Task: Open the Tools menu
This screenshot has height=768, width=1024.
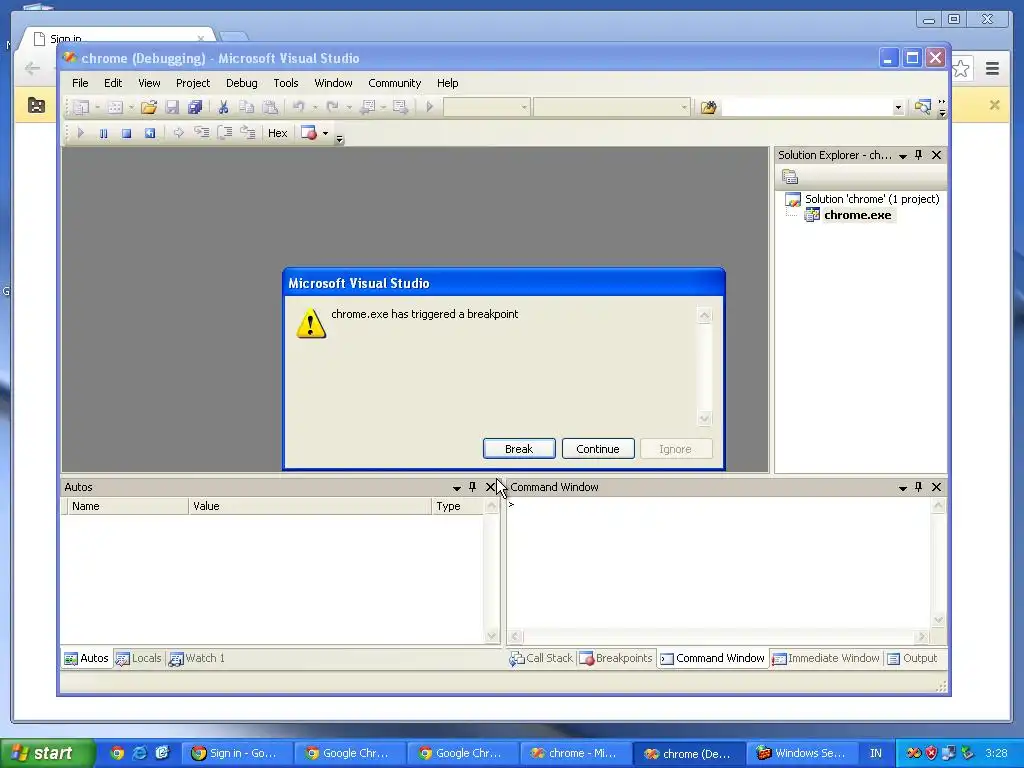Action: [x=285, y=83]
